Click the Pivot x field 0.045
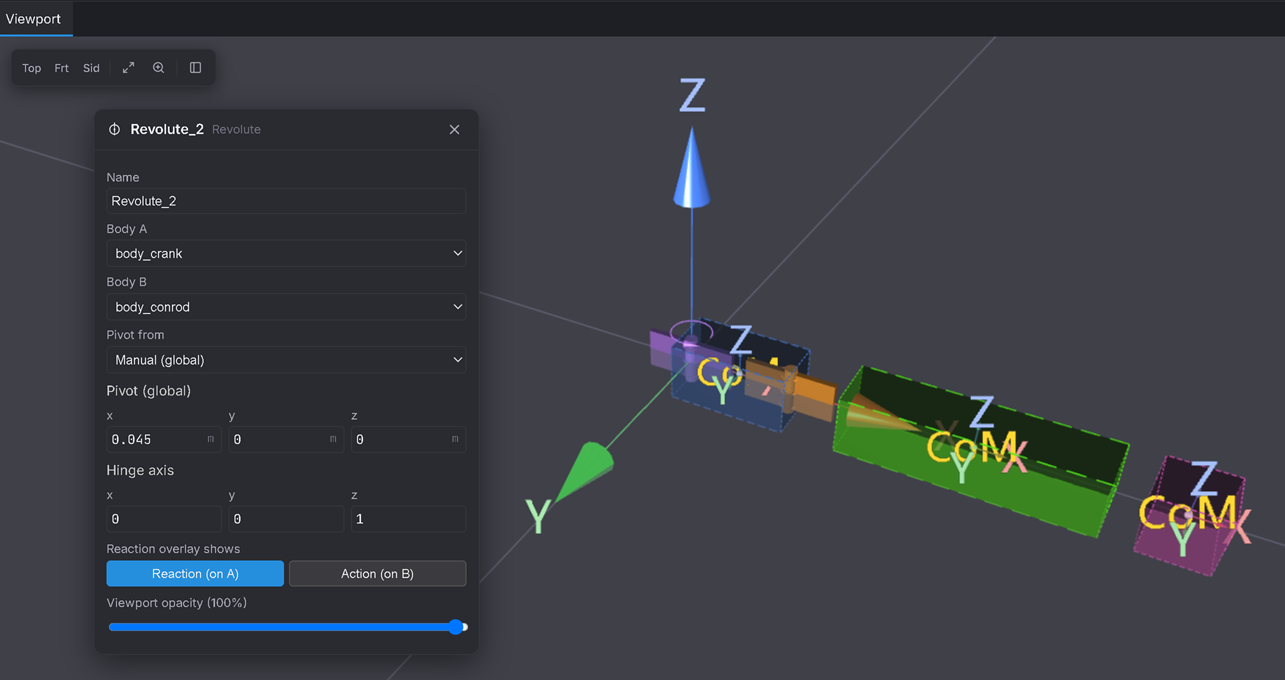1285x680 pixels. pyautogui.click(x=164, y=439)
